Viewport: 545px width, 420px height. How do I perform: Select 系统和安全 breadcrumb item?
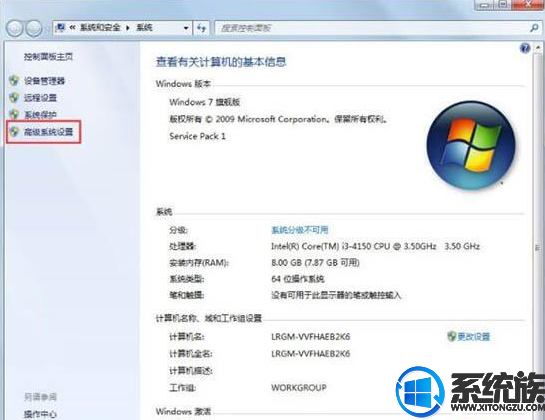click(100, 28)
